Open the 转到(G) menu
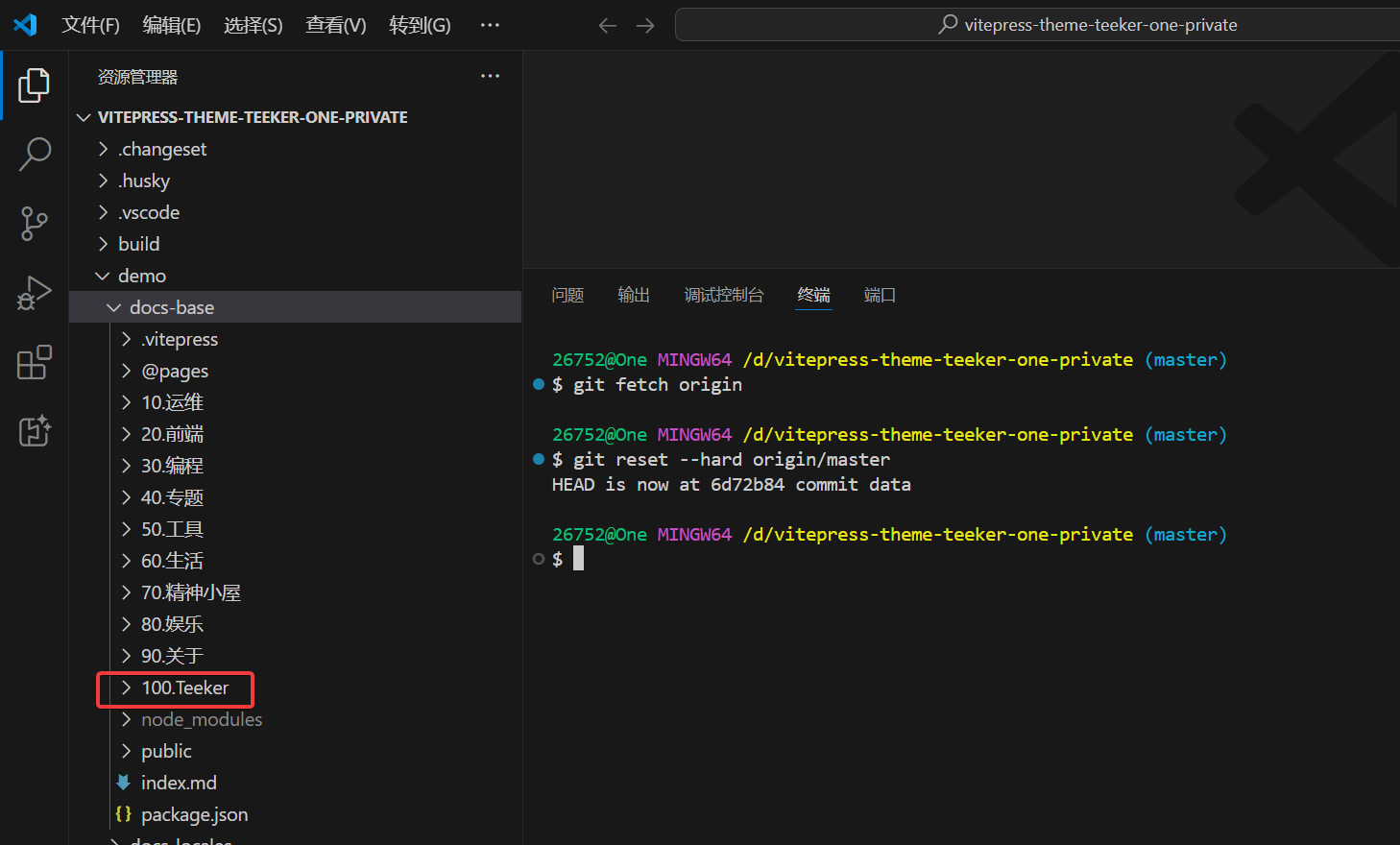The width and height of the screenshot is (1400, 845). coord(420,25)
